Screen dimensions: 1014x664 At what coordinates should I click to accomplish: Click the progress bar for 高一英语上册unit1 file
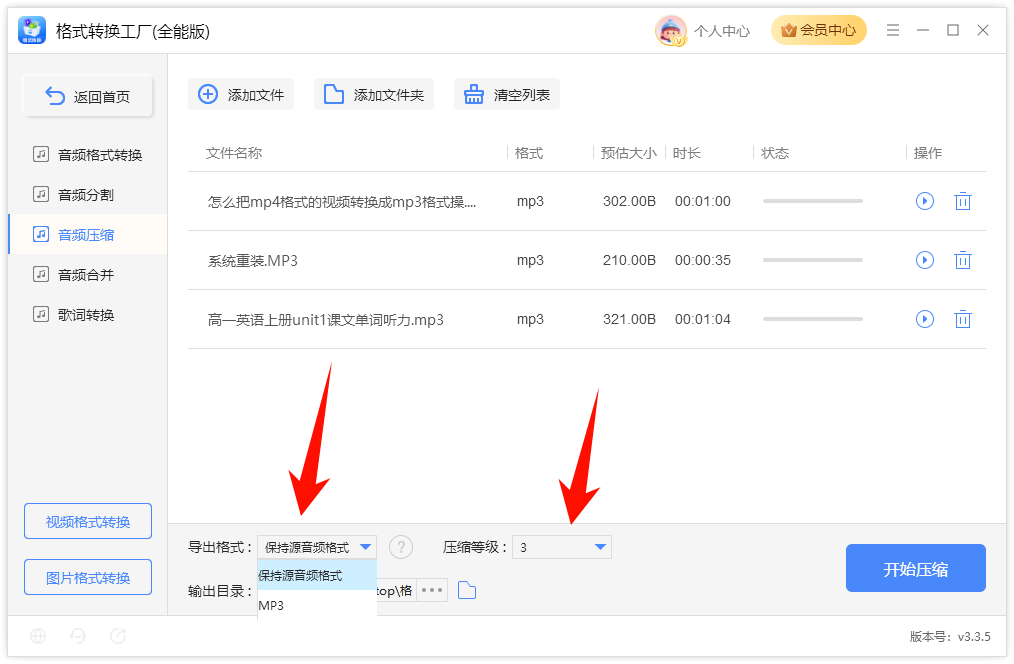coord(813,319)
